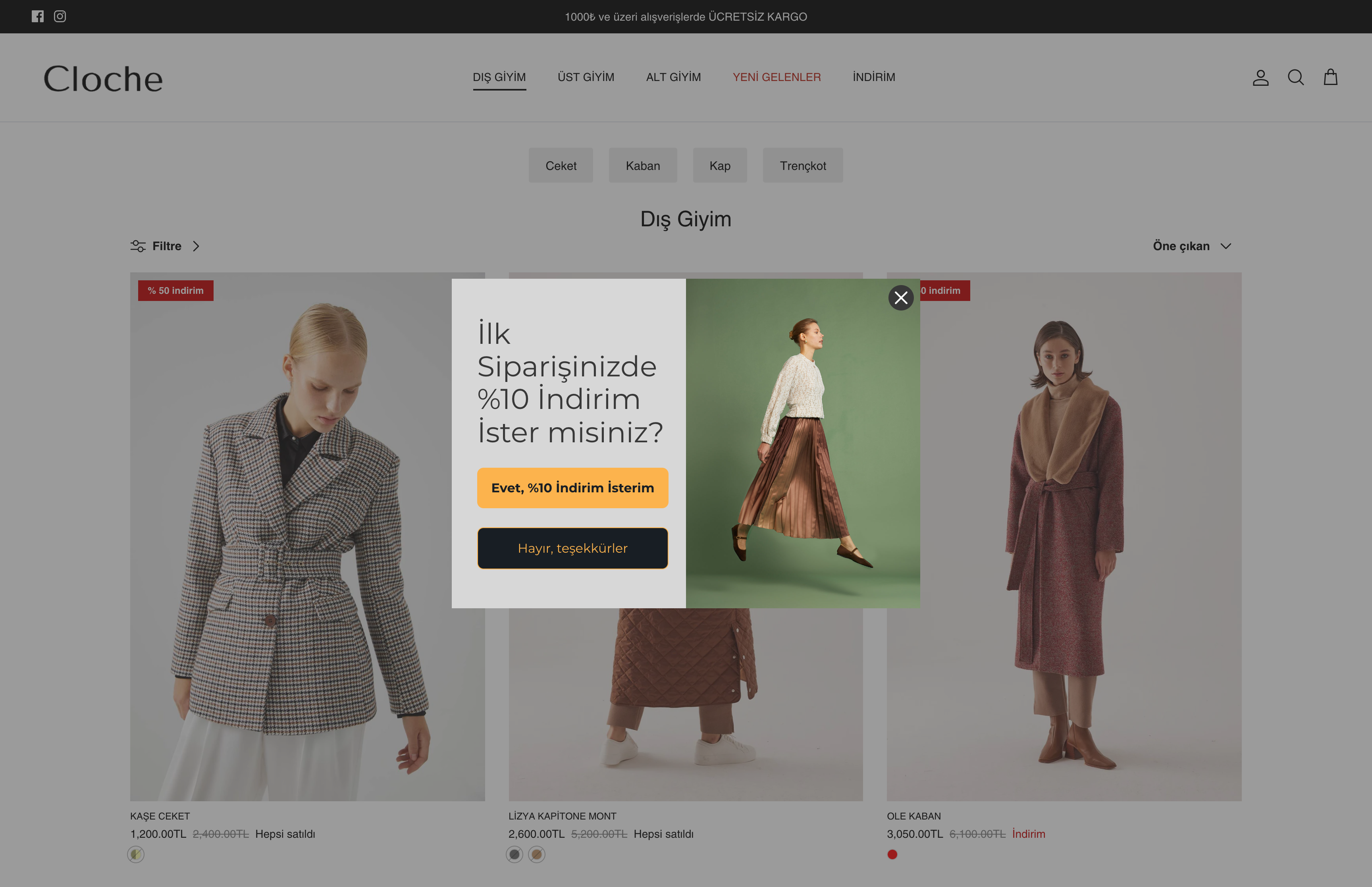Close the discount popup with X
Image resolution: width=1372 pixels, height=887 pixels.
coord(900,298)
